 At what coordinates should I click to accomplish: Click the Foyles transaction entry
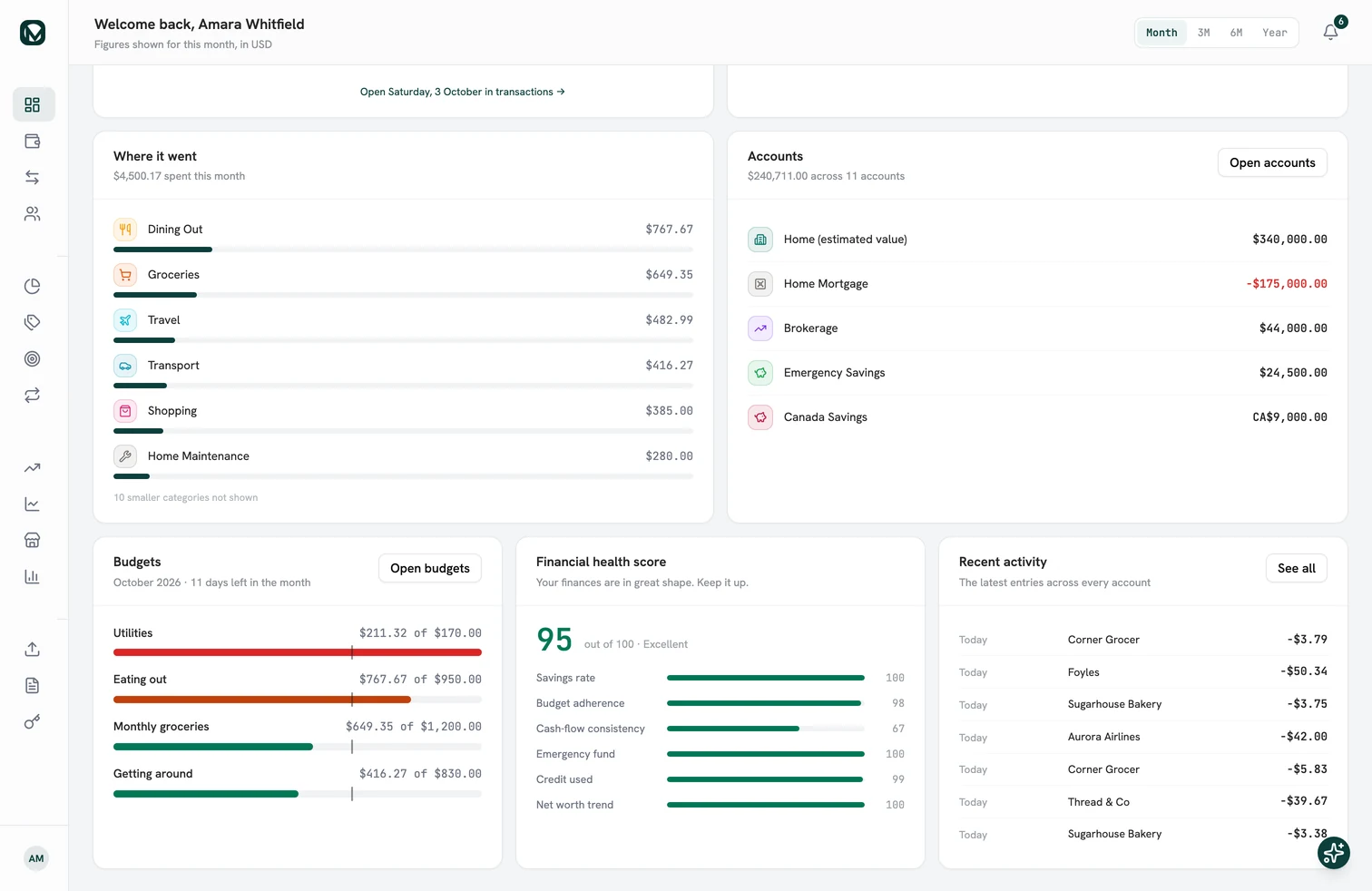[x=1143, y=672]
